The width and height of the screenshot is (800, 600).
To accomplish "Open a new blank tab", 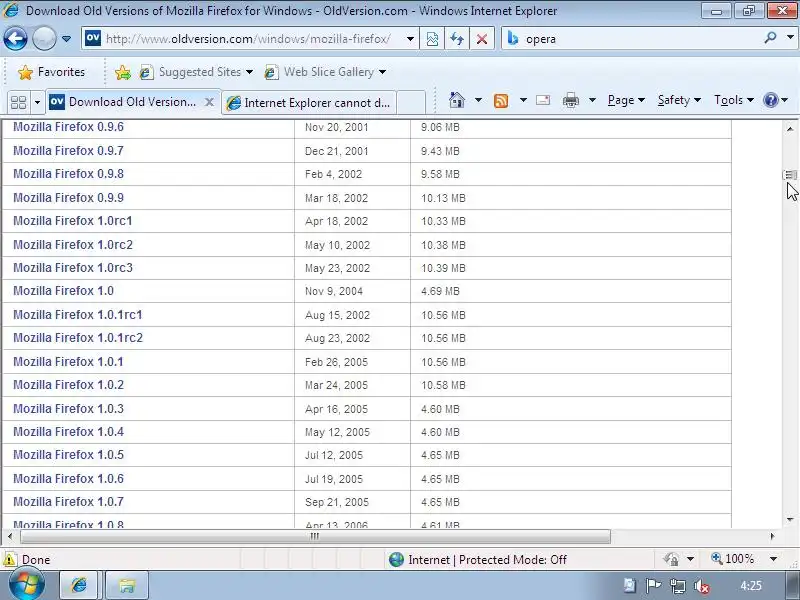I will (x=411, y=103).
